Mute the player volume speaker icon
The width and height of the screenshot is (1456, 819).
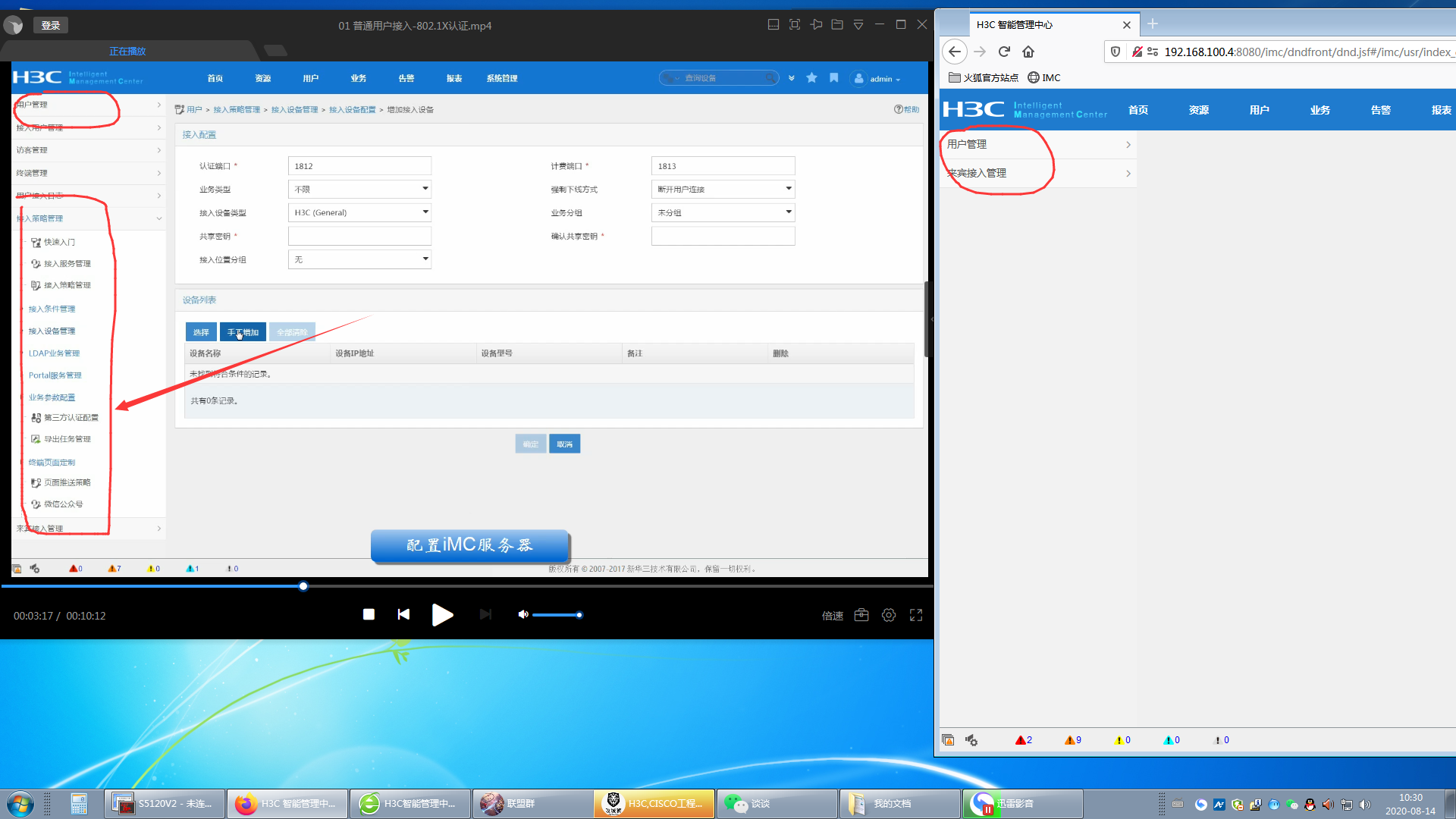coord(522,614)
